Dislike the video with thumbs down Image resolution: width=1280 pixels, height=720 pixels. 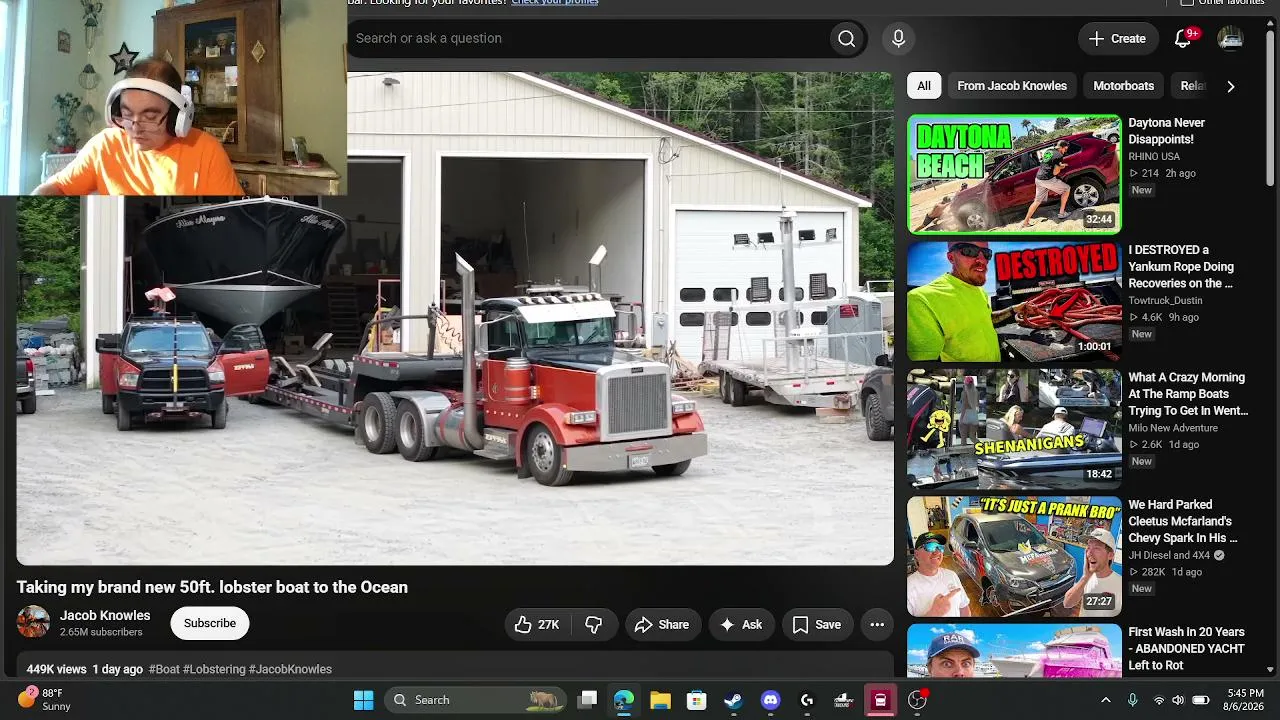click(x=593, y=625)
